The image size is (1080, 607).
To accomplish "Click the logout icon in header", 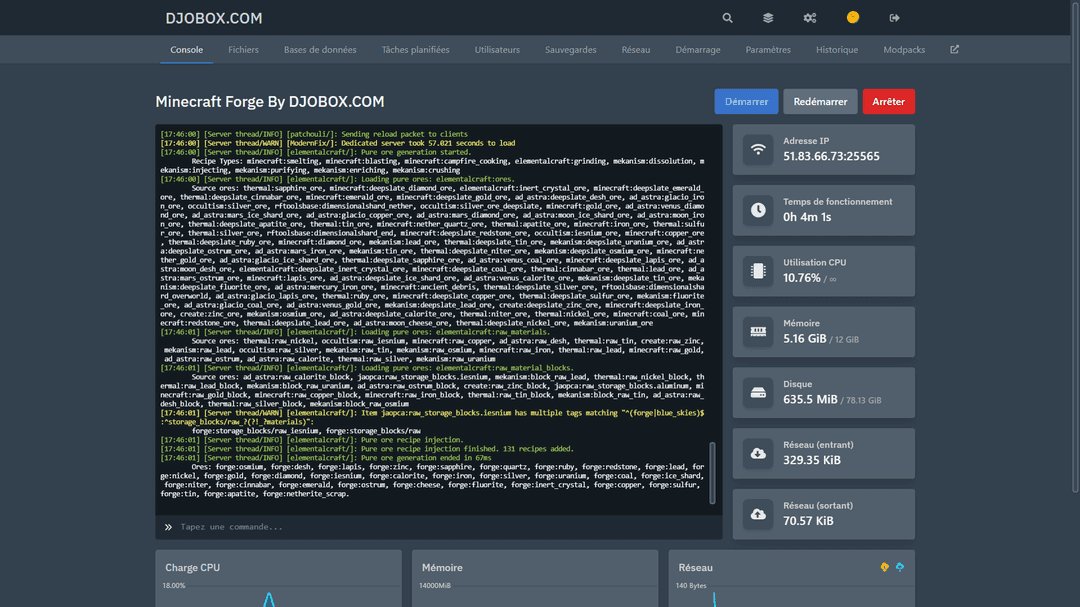I will click(x=894, y=18).
